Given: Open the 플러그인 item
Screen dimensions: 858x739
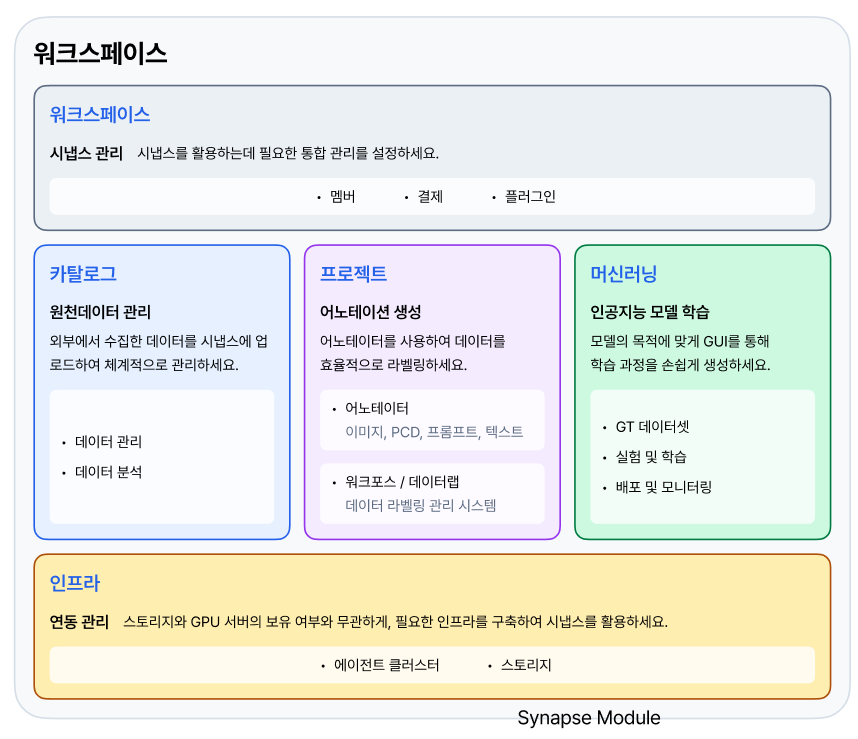Looking at the screenshot, I should click(530, 196).
